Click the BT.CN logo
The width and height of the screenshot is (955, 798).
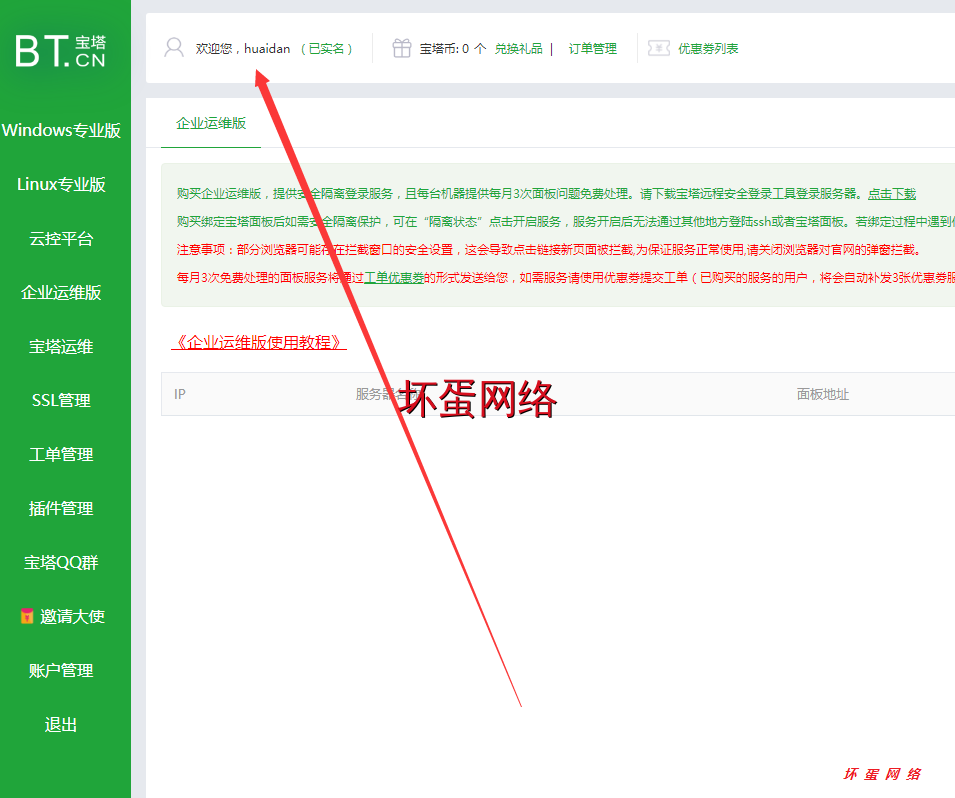pyautogui.click(x=60, y=50)
